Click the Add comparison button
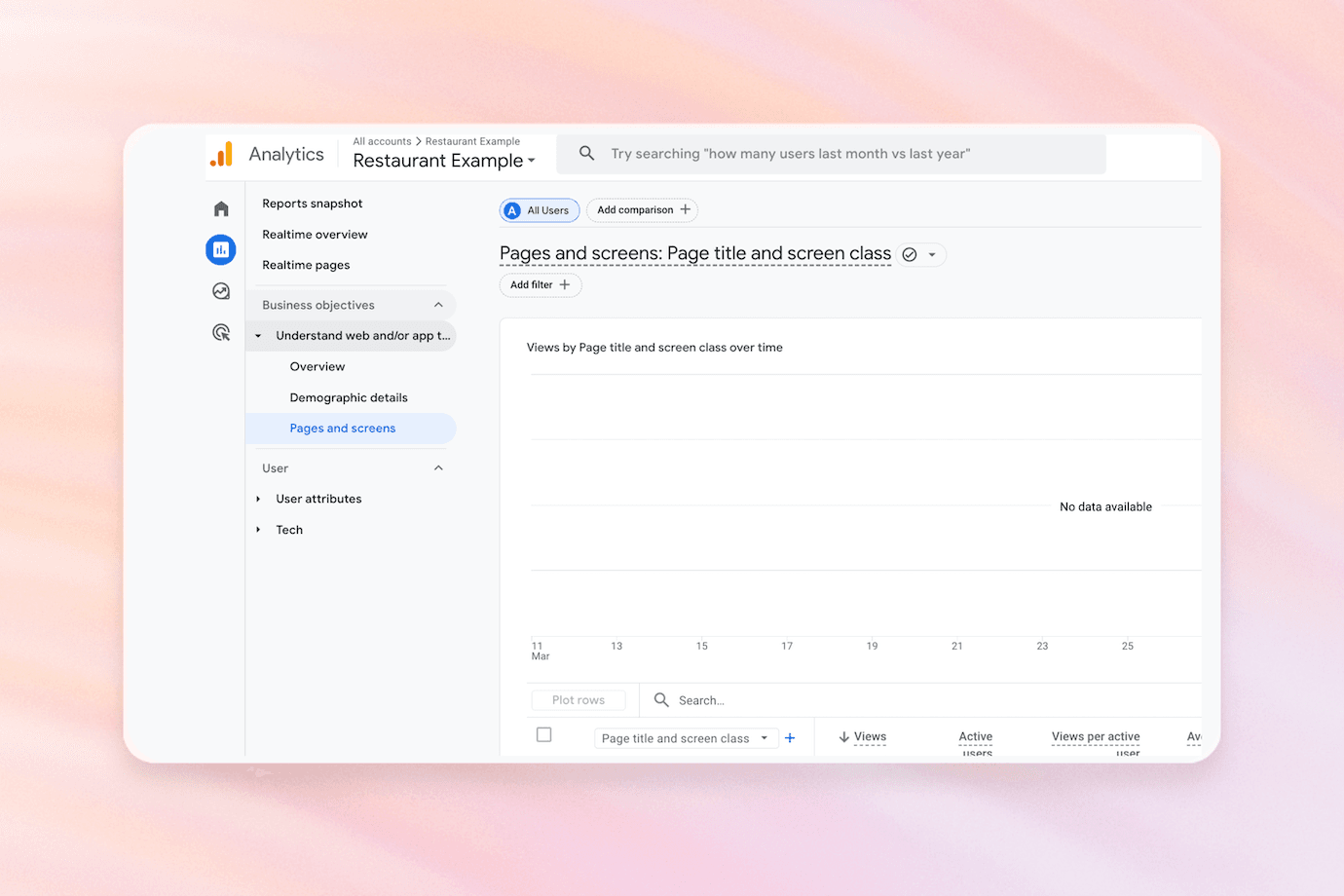 pos(642,209)
